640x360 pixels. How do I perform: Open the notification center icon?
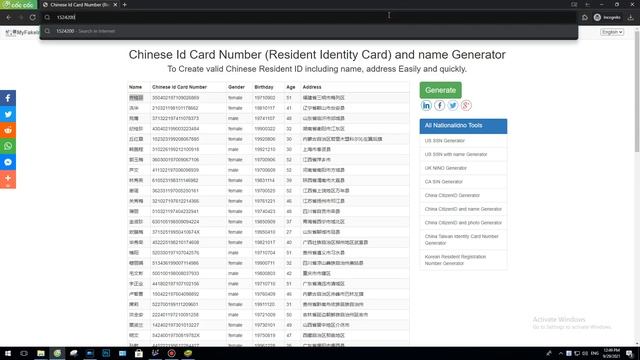pos(630,353)
